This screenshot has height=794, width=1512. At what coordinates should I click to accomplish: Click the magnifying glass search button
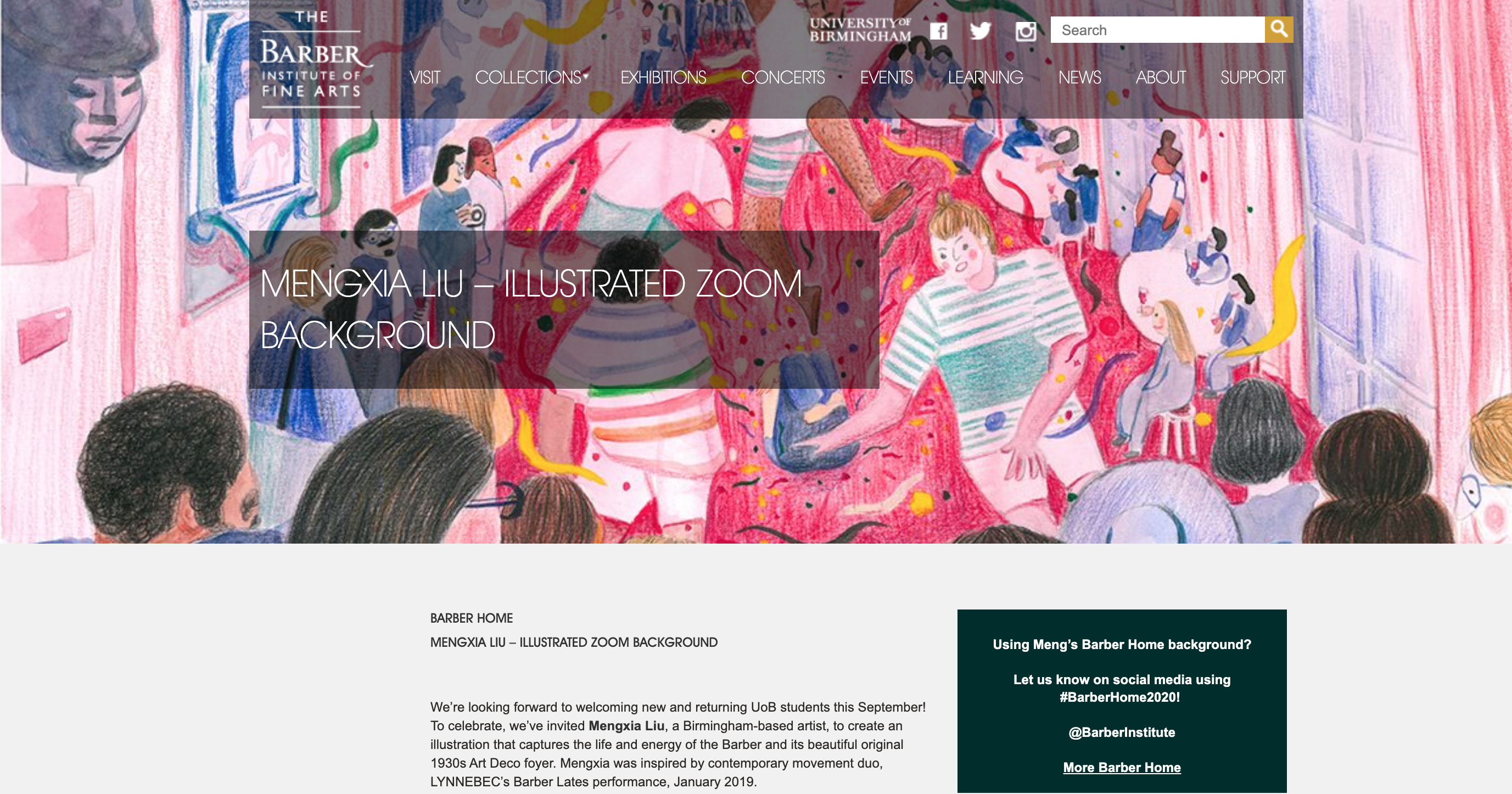[1278, 29]
